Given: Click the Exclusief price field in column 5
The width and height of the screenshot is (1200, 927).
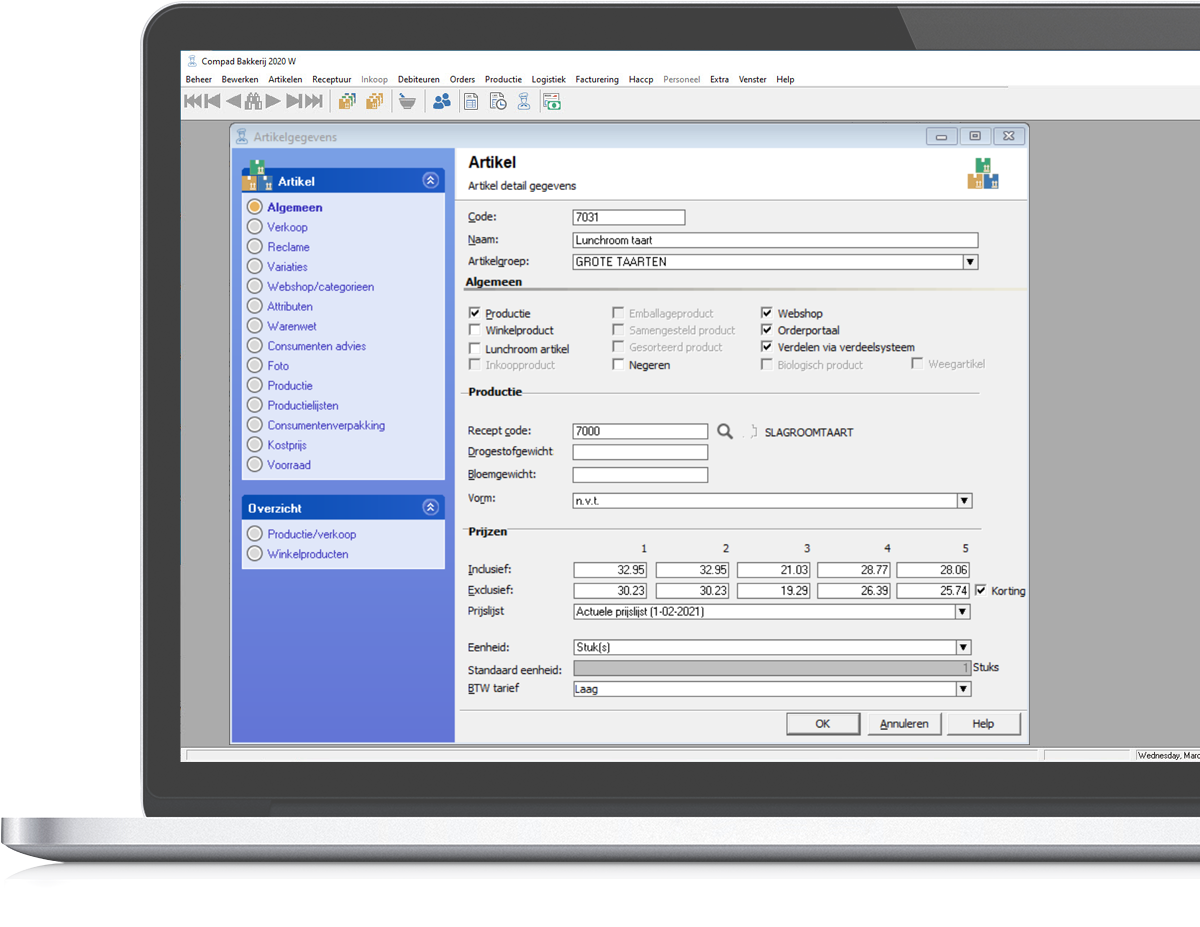Looking at the screenshot, I should coord(934,591).
